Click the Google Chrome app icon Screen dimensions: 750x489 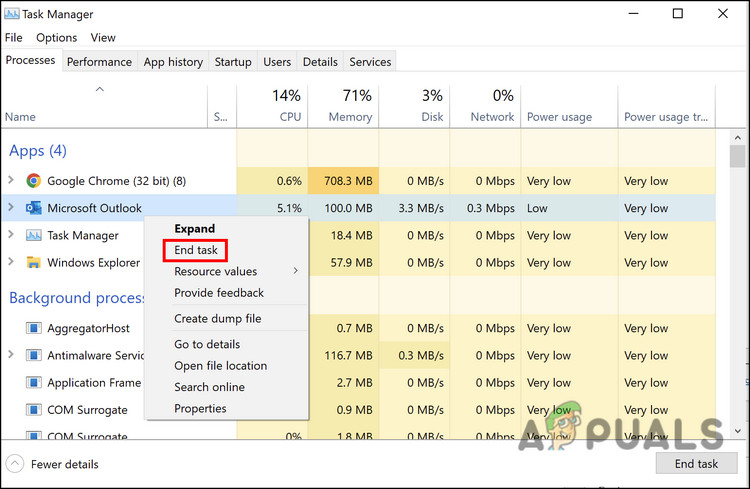[x=33, y=181]
